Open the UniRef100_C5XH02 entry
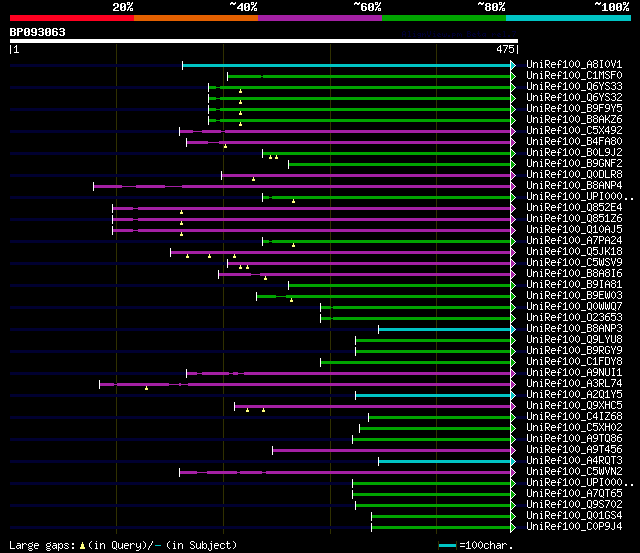Screen dimensions: 640x553 click(574, 428)
